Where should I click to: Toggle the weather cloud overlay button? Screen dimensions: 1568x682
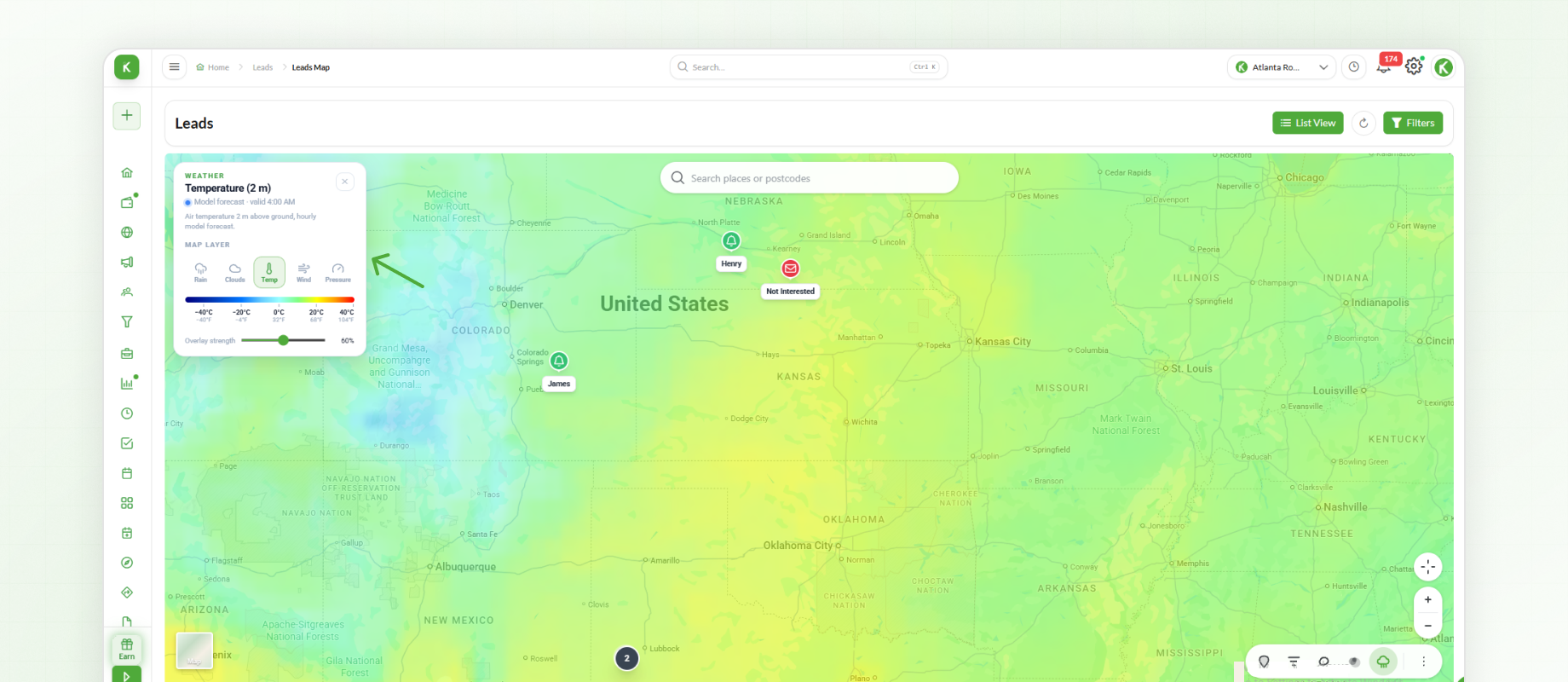tap(1383, 662)
